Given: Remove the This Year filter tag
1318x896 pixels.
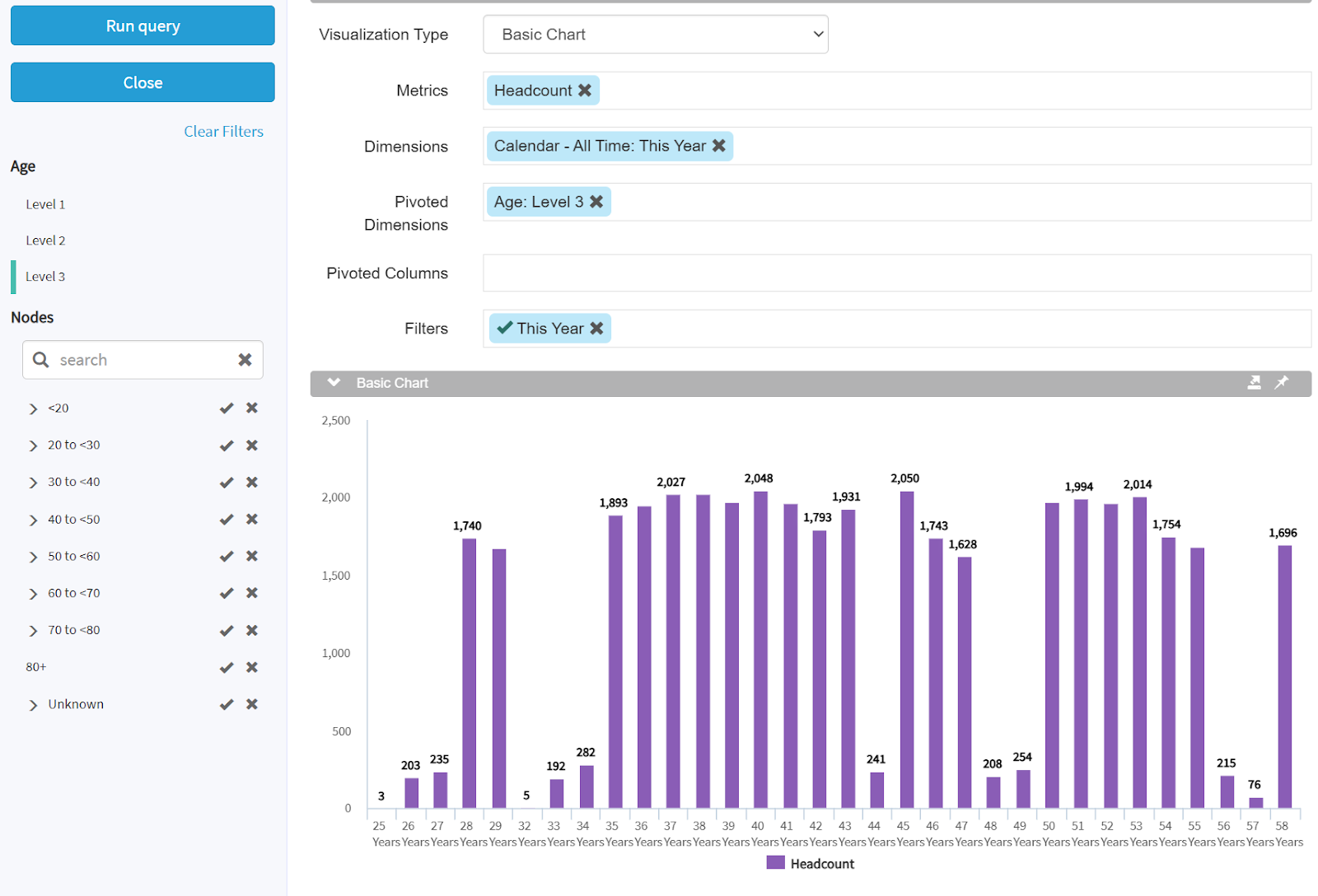Looking at the screenshot, I should (x=596, y=329).
